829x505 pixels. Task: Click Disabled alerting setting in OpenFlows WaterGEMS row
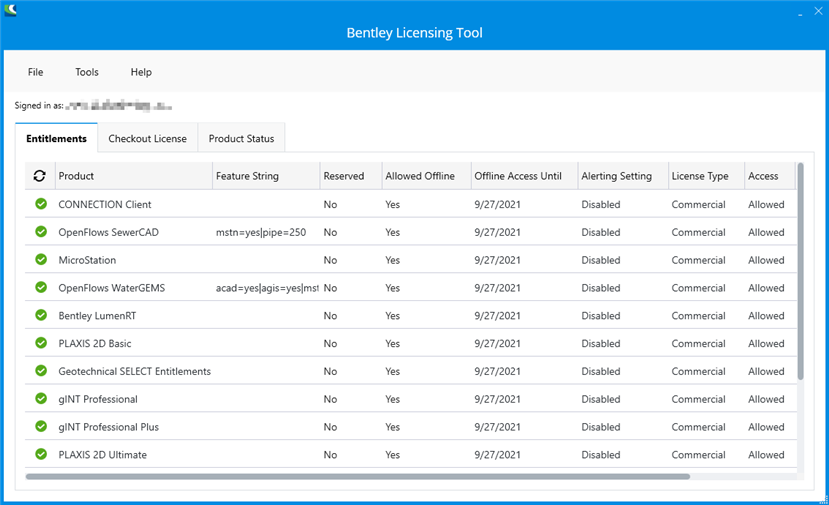pyautogui.click(x=601, y=288)
